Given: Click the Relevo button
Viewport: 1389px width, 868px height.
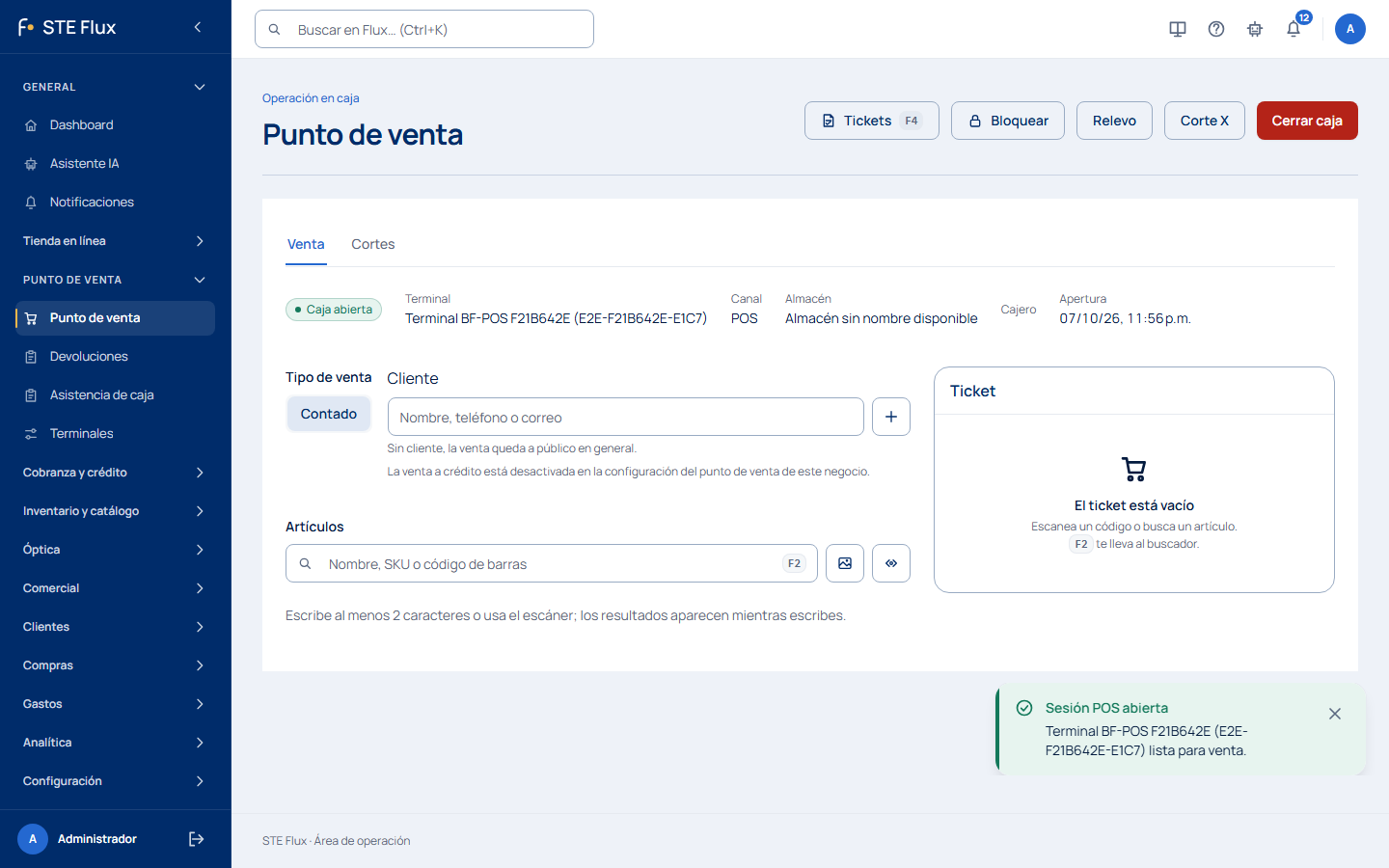Looking at the screenshot, I should 1114,121.
